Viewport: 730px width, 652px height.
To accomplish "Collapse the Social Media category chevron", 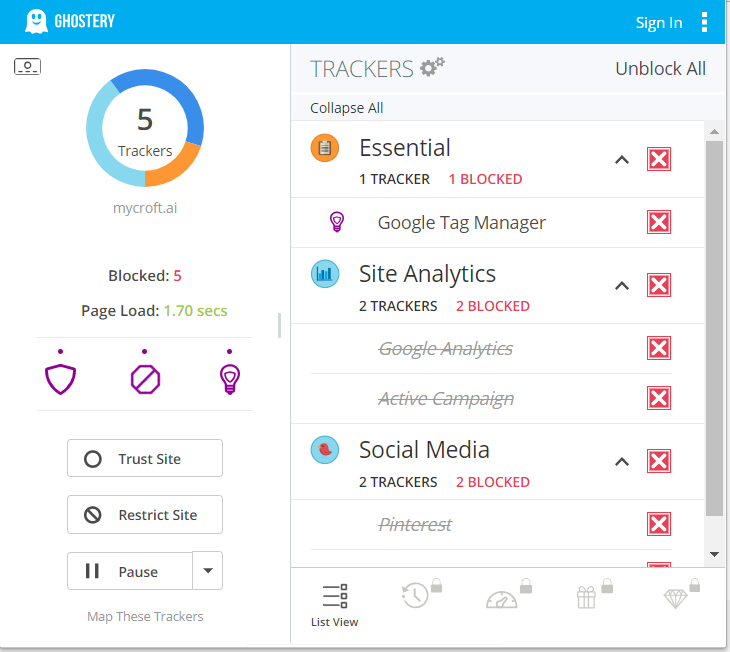I will pos(622,462).
